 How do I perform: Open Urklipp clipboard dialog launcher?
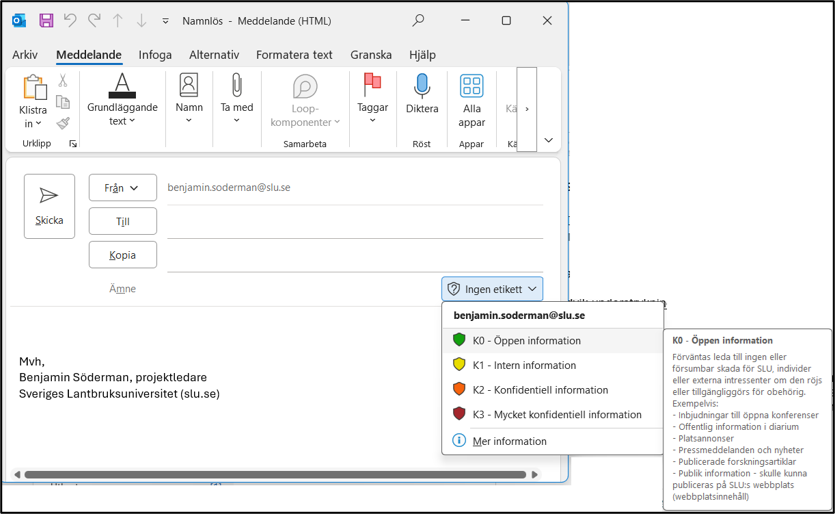(x=73, y=143)
